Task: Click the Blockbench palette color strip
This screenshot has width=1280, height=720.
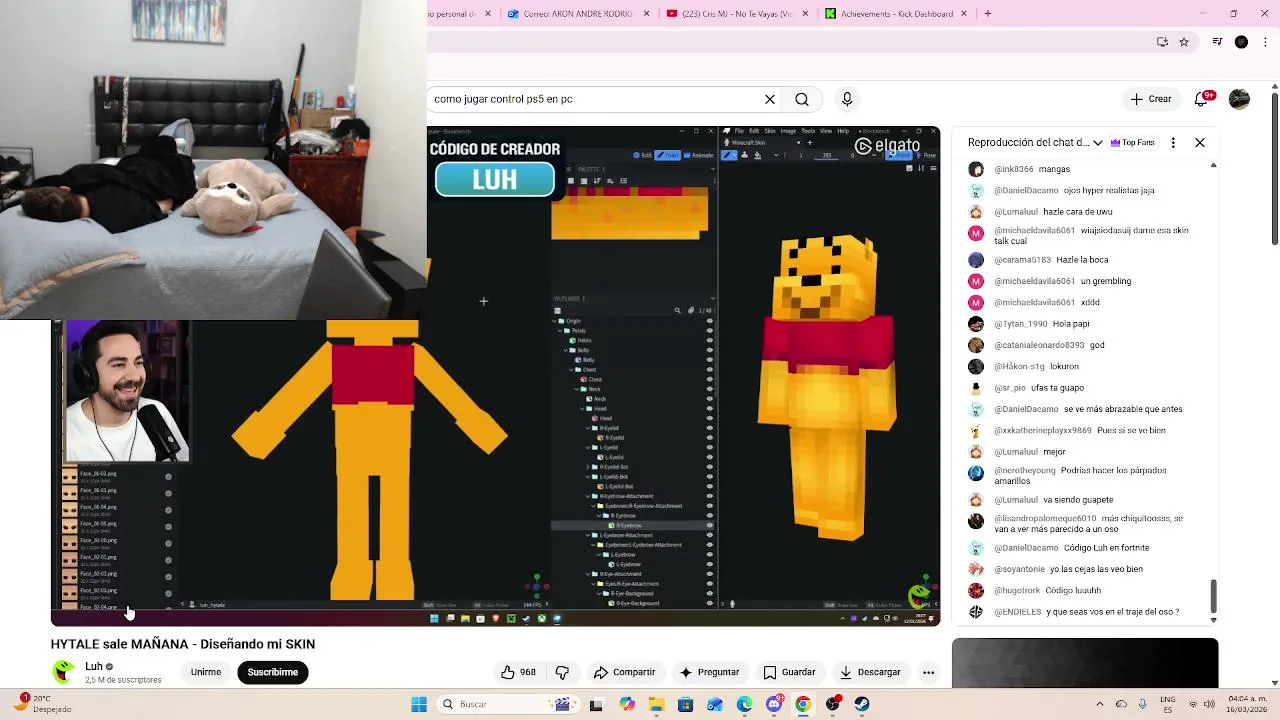Action: 630,213
